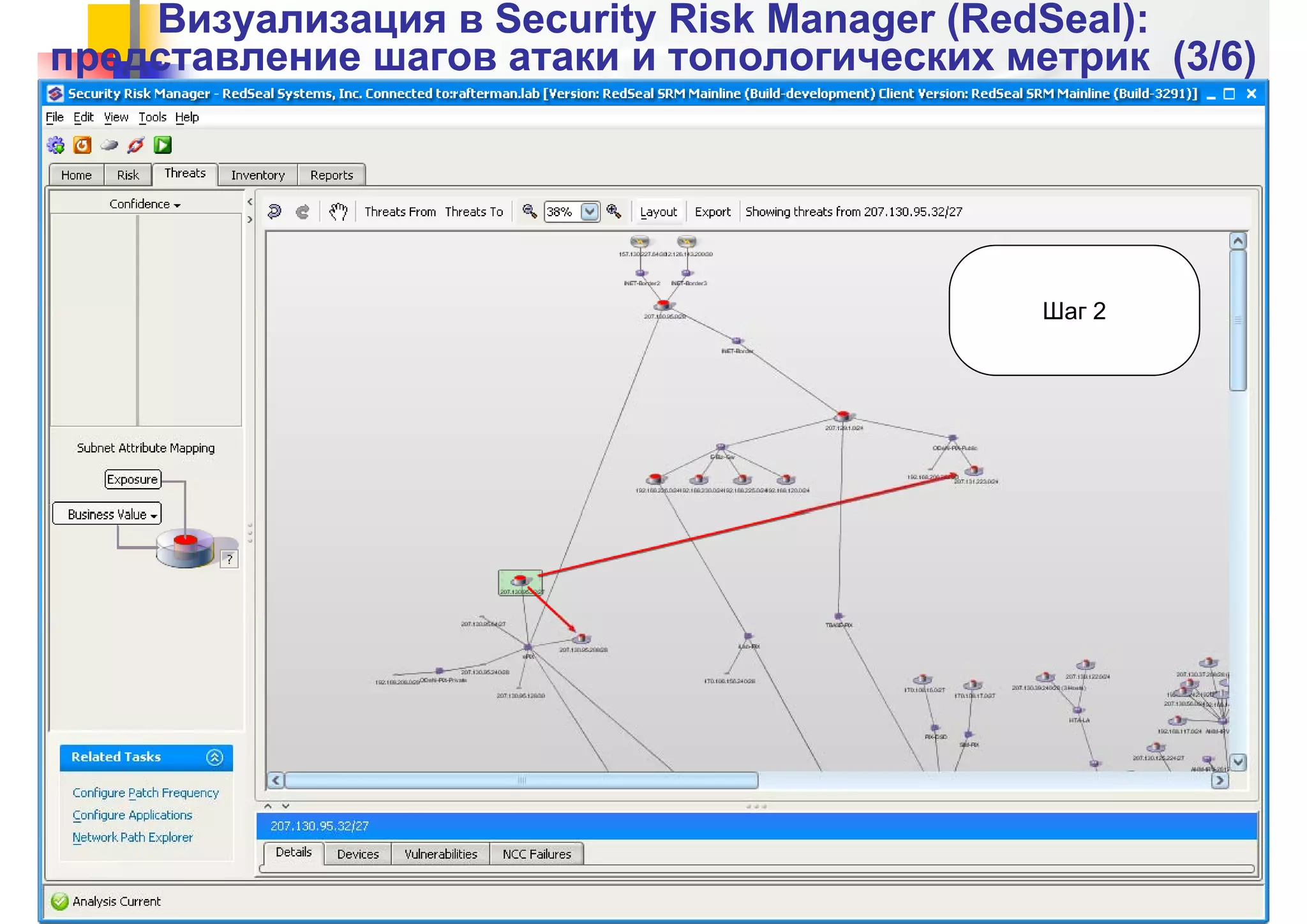This screenshot has height=924, width=1307.
Task: Open the File menu
Action: point(55,117)
